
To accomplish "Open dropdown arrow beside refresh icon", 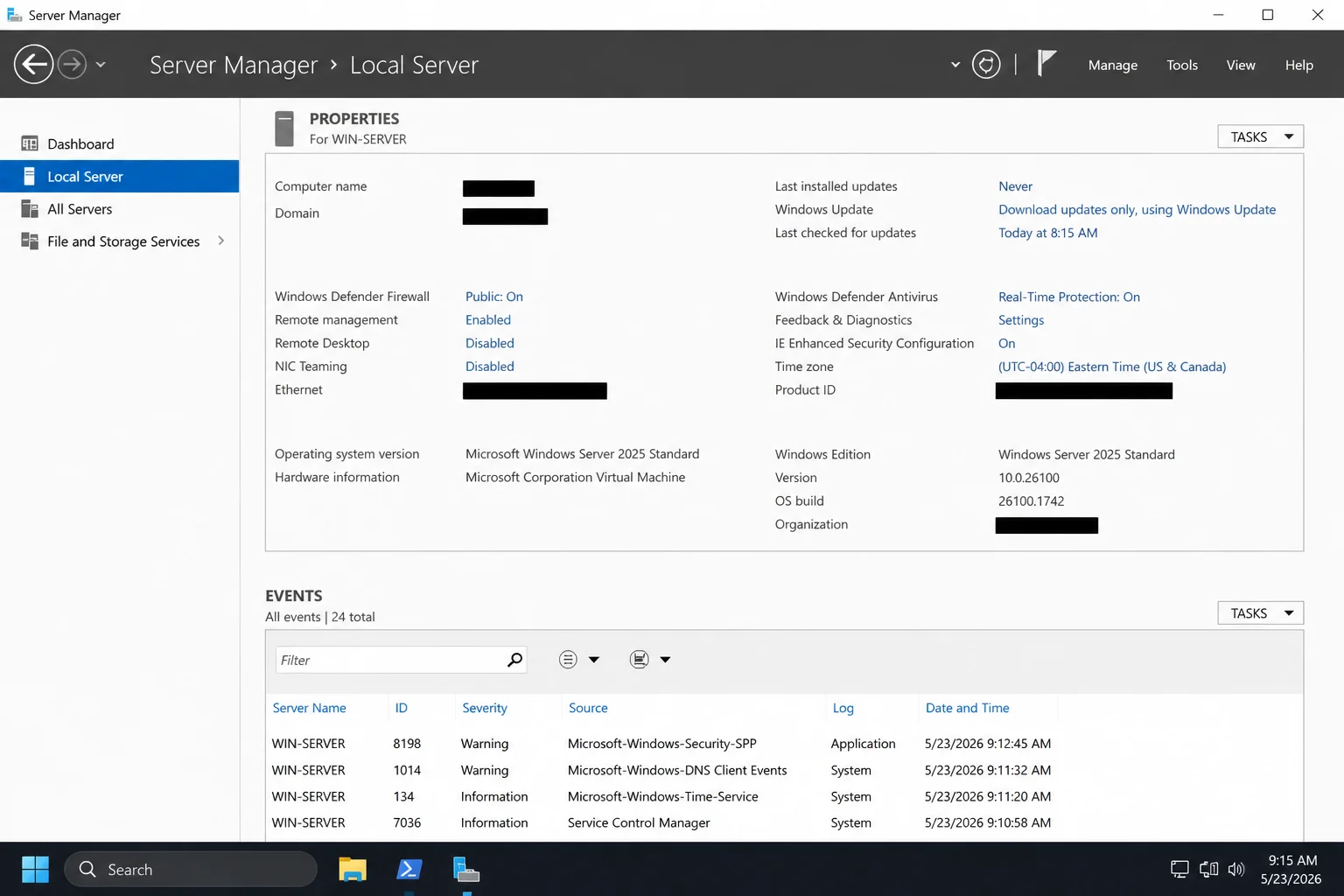I will click(955, 65).
